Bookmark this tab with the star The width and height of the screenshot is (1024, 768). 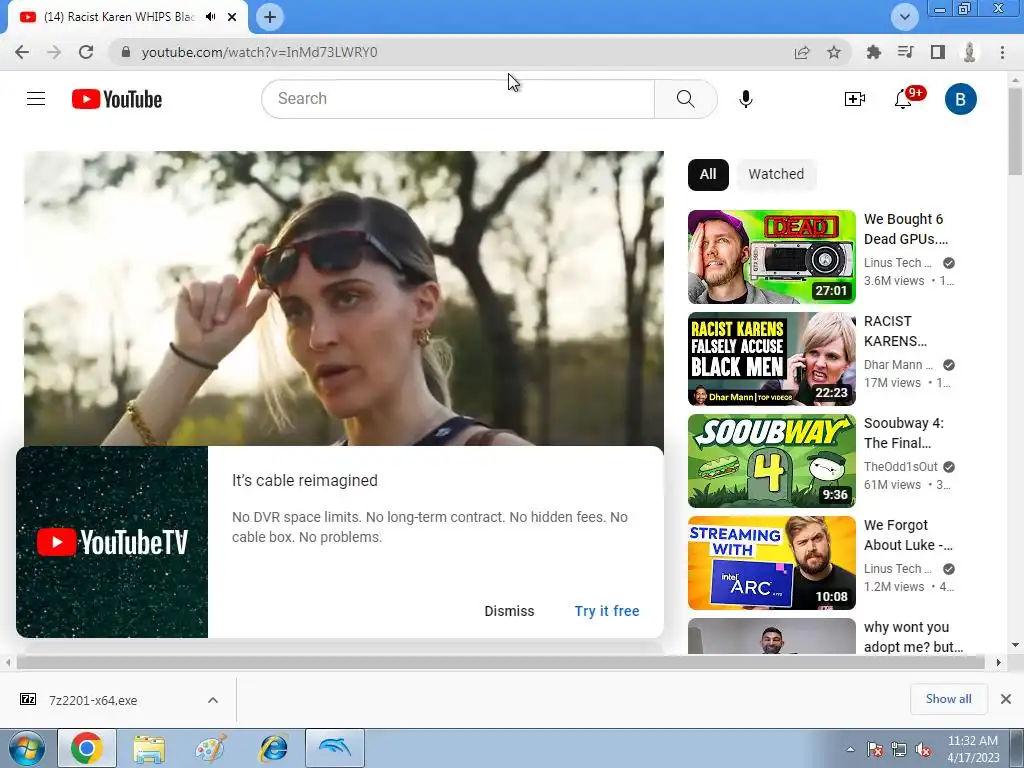pyautogui.click(x=833, y=52)
